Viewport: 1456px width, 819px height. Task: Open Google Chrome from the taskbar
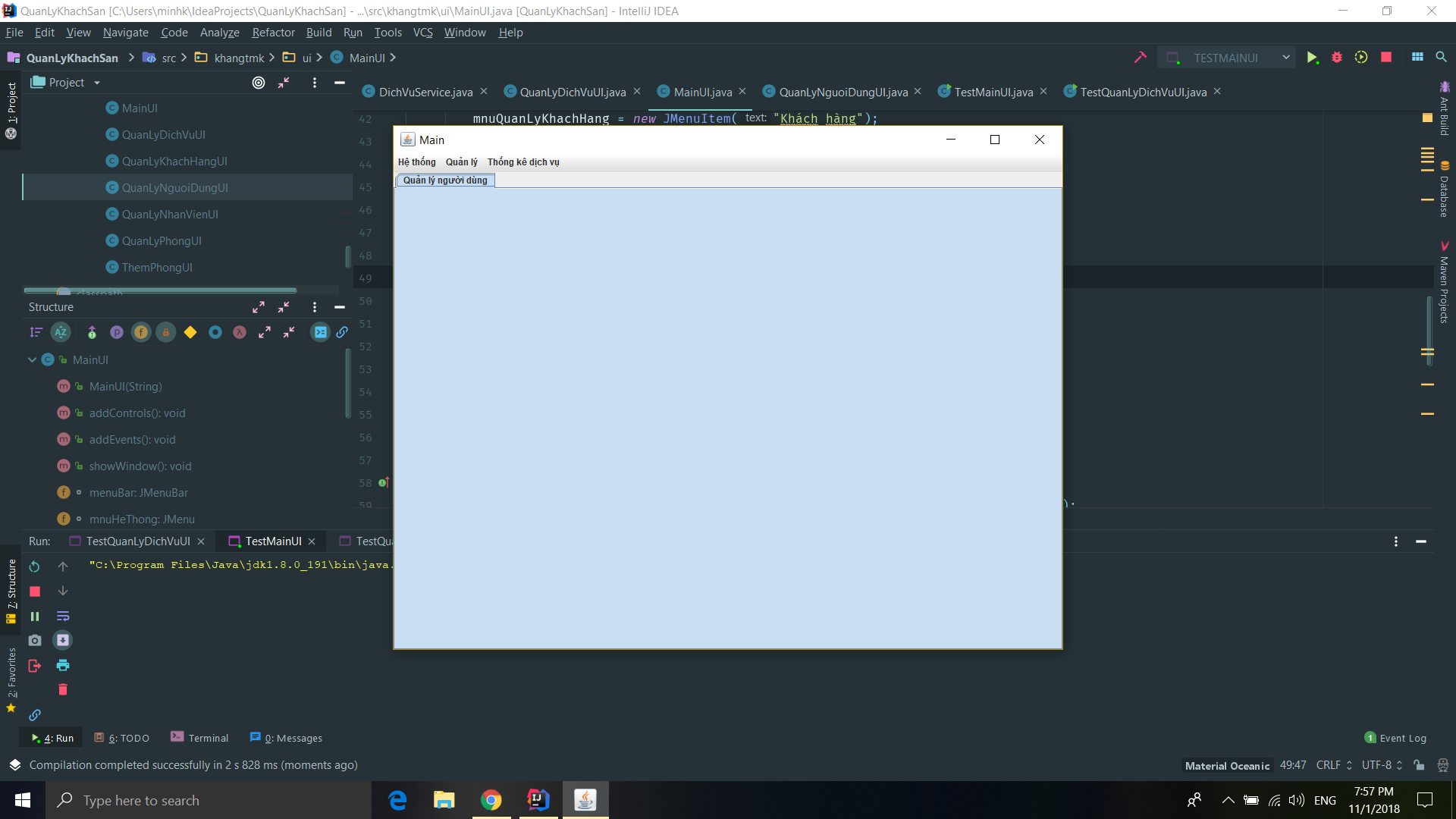tap(491, 800)
